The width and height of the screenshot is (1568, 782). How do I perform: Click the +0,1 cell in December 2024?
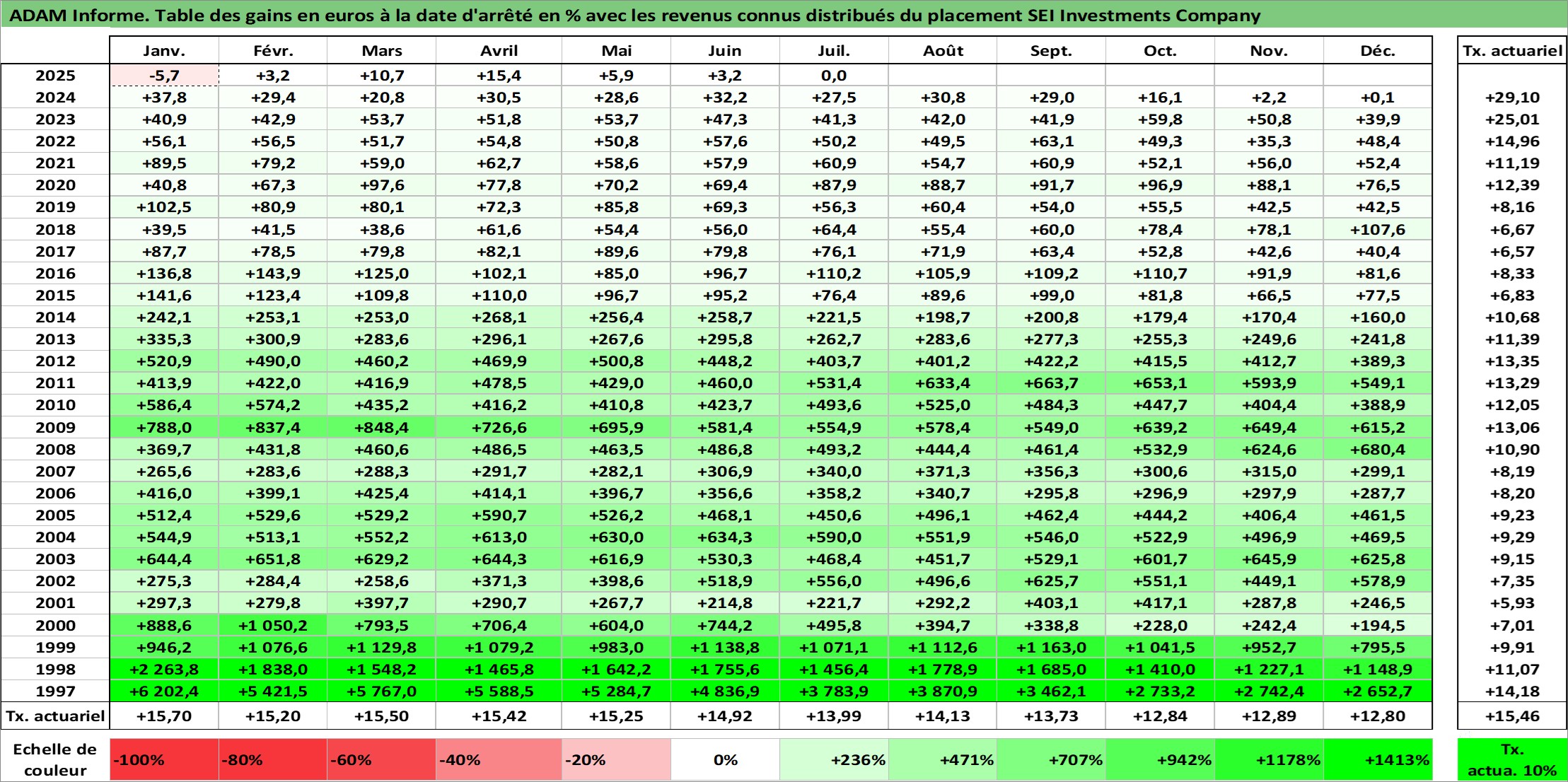1378,98
